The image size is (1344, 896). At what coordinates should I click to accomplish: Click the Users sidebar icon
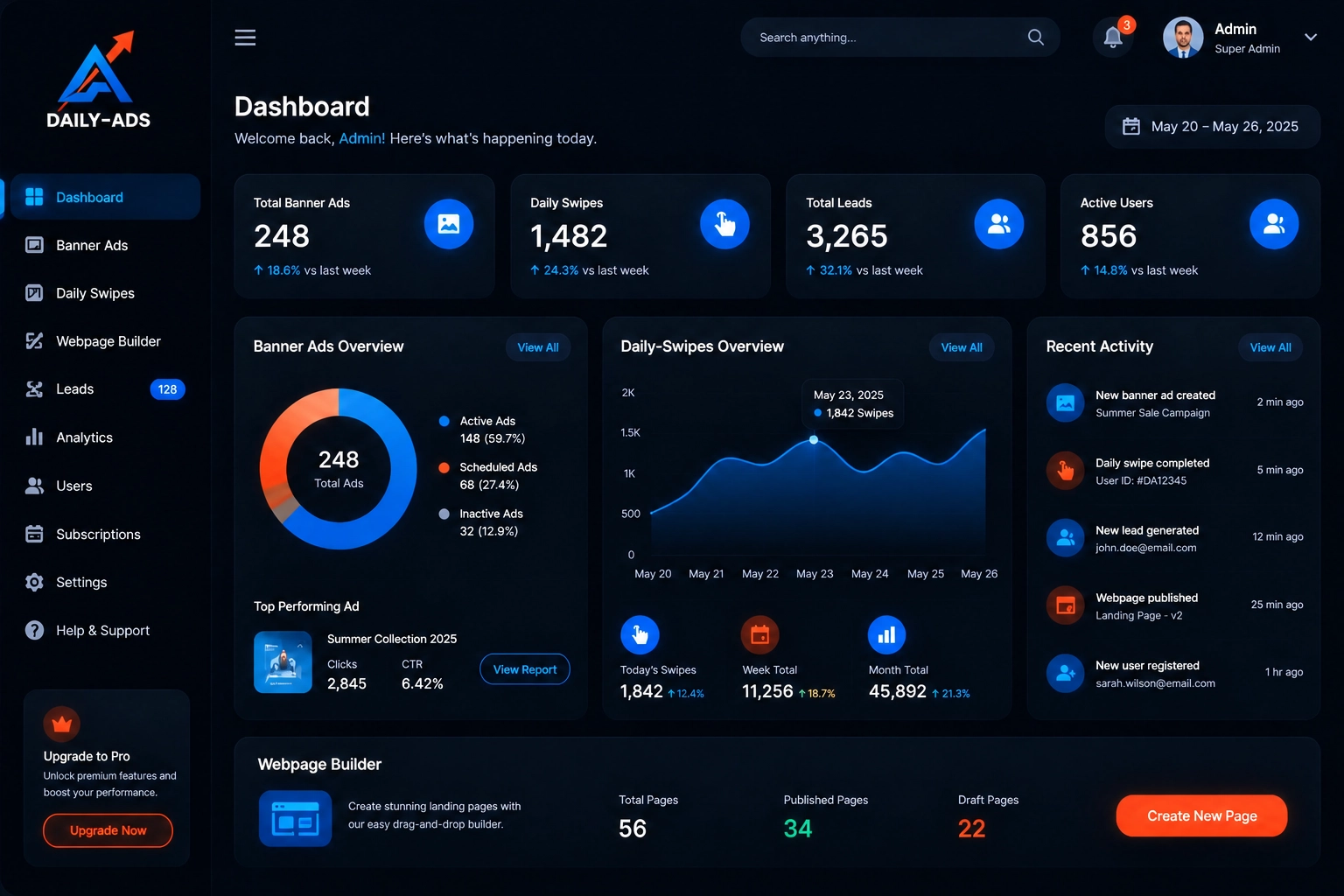coord(34,486)
